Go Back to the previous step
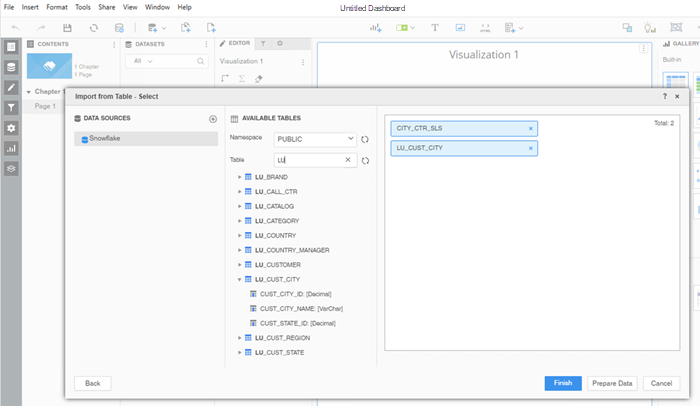The image size is (700, 406). pyautogui.click(x=92, y=383)
